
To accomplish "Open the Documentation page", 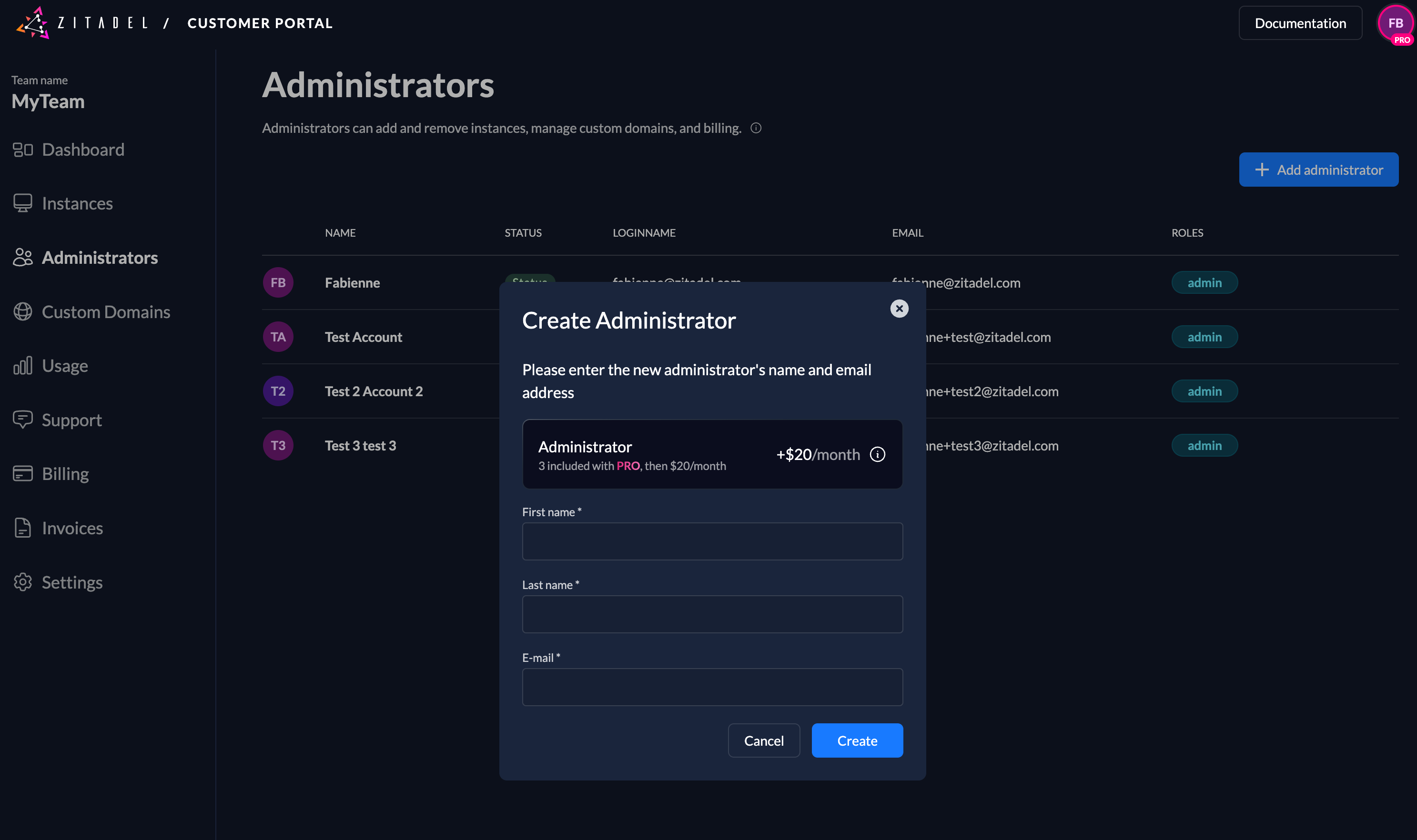I will (1300, 23).
